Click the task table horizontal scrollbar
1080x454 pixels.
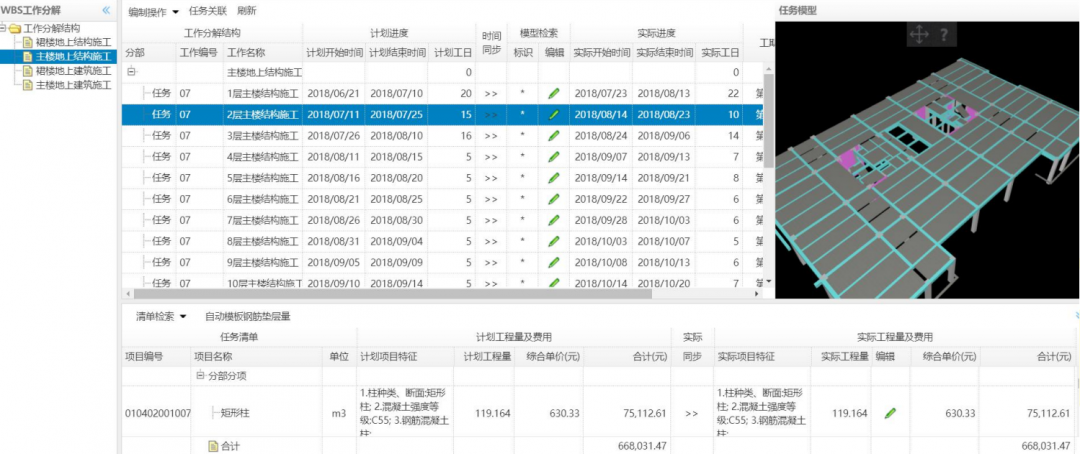(x=400, y=294)
